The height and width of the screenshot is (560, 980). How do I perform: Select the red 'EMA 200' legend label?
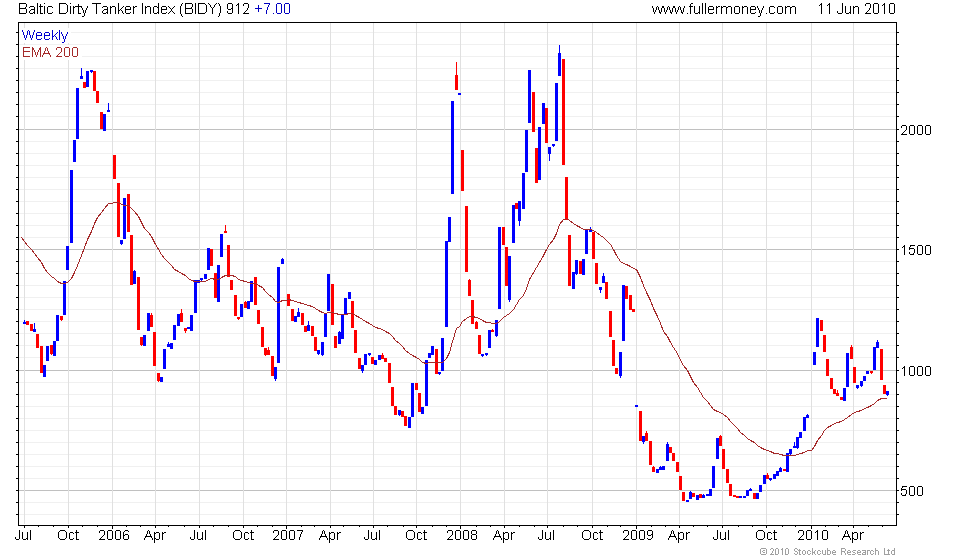[x=50, y=52]
